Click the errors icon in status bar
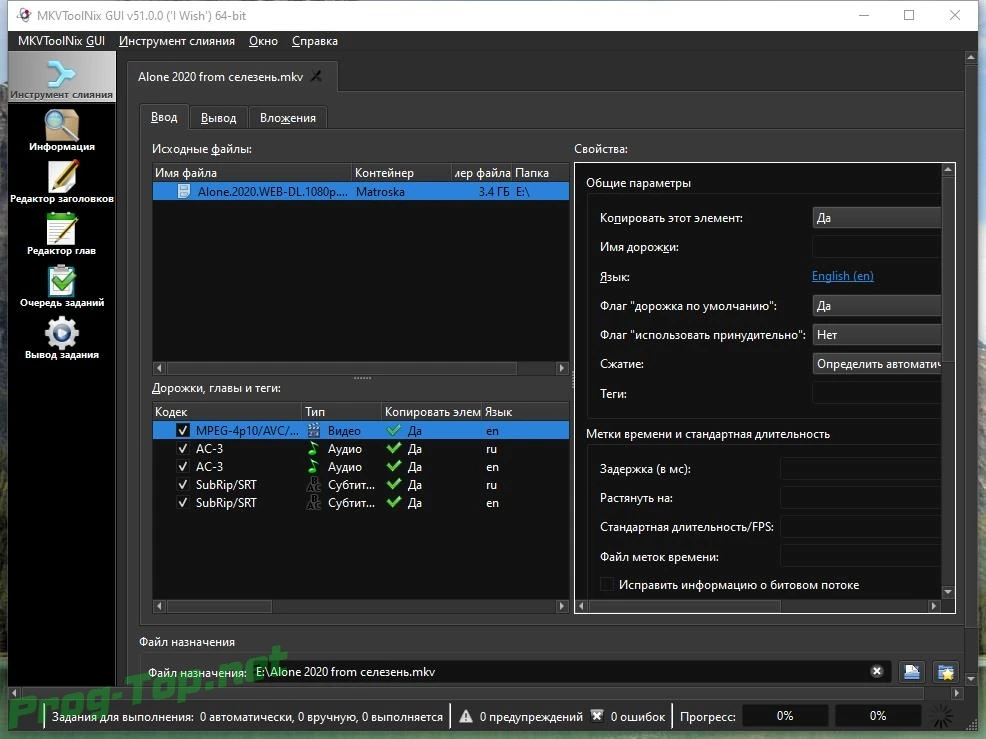The image size is (986, 739). pos(597,716)
